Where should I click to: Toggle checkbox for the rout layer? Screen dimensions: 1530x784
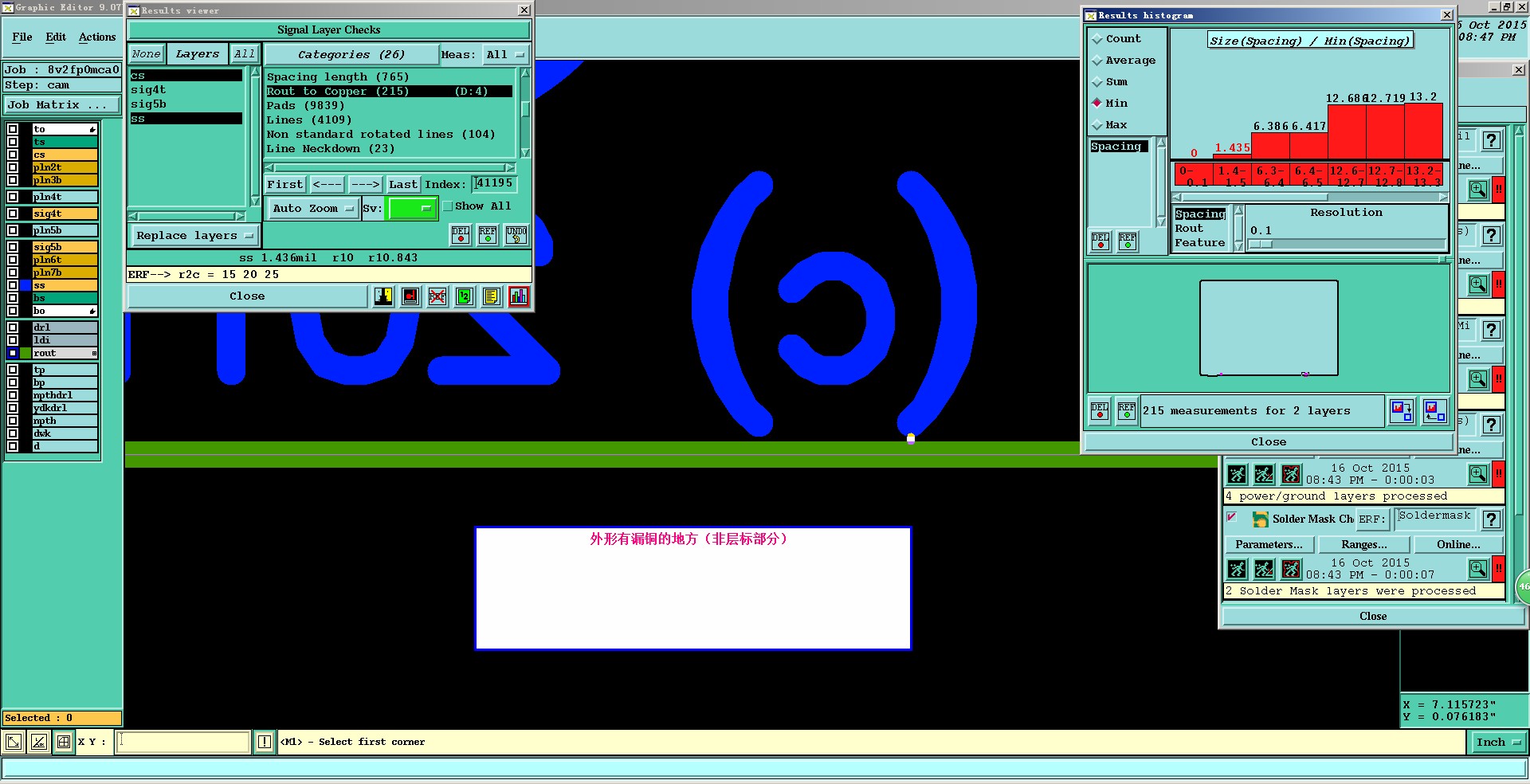(x=13, y=353)
